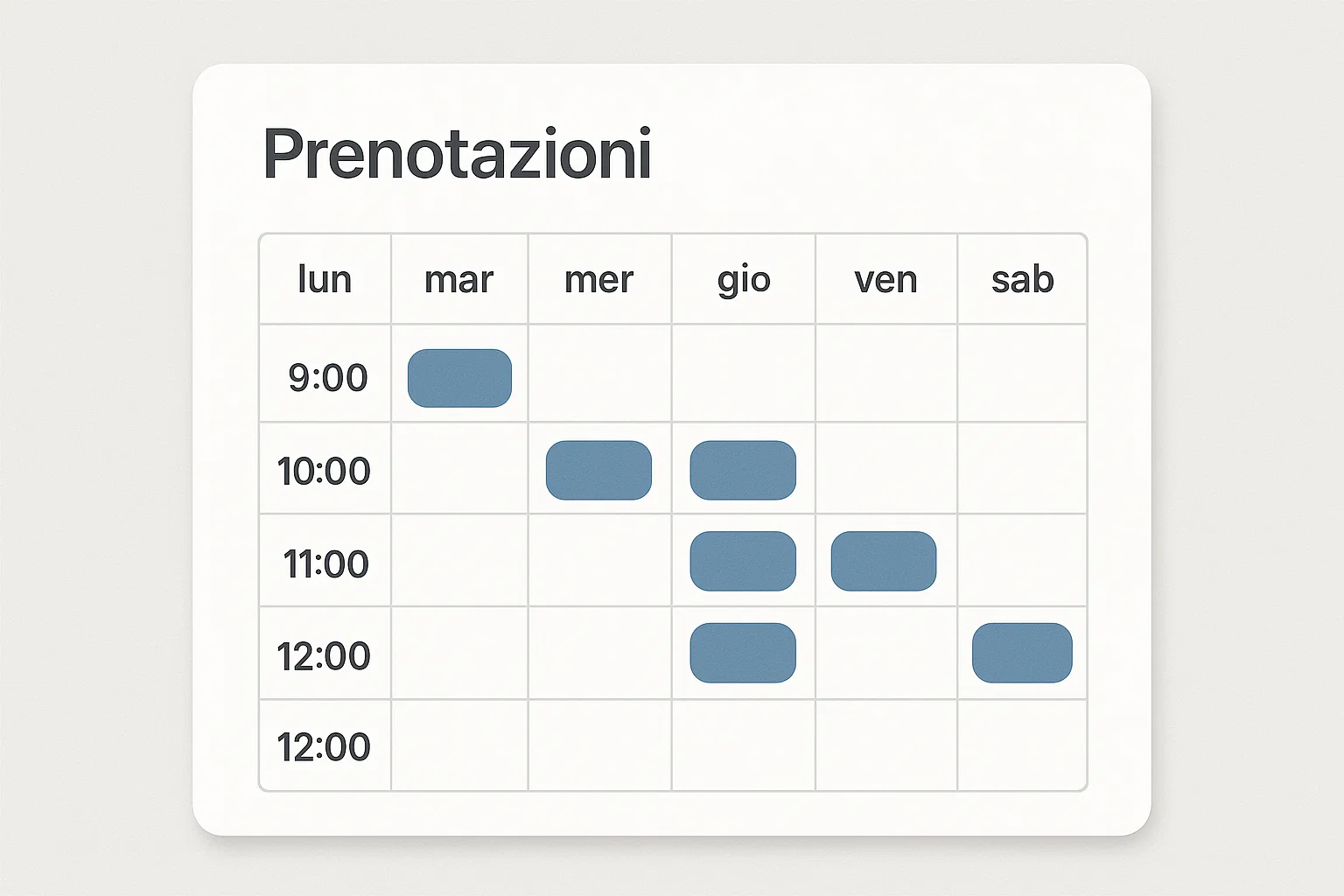Select the 11:00 time row label

(325, 563)
